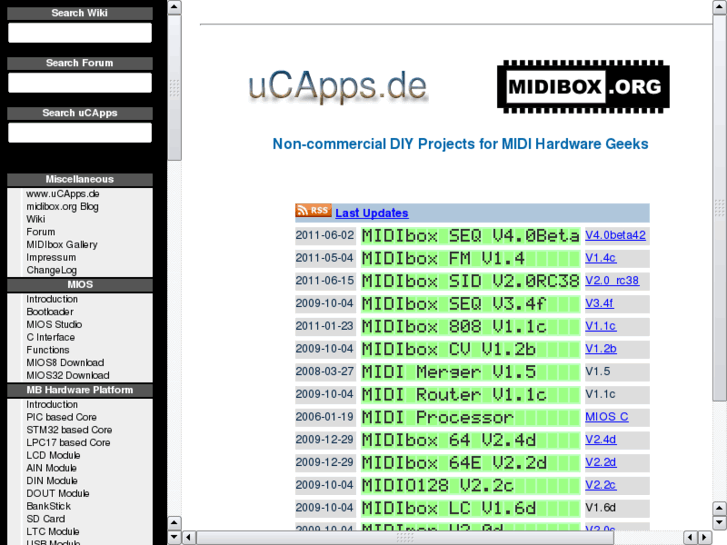Click right arrow of horizontal scrollbar
This screenshot has height=545, width=727.
pos(705,538)
